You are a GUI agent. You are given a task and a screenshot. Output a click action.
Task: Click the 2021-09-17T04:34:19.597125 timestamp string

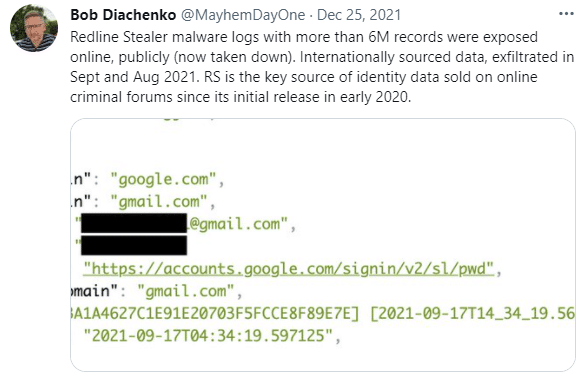tap(208, 336)
